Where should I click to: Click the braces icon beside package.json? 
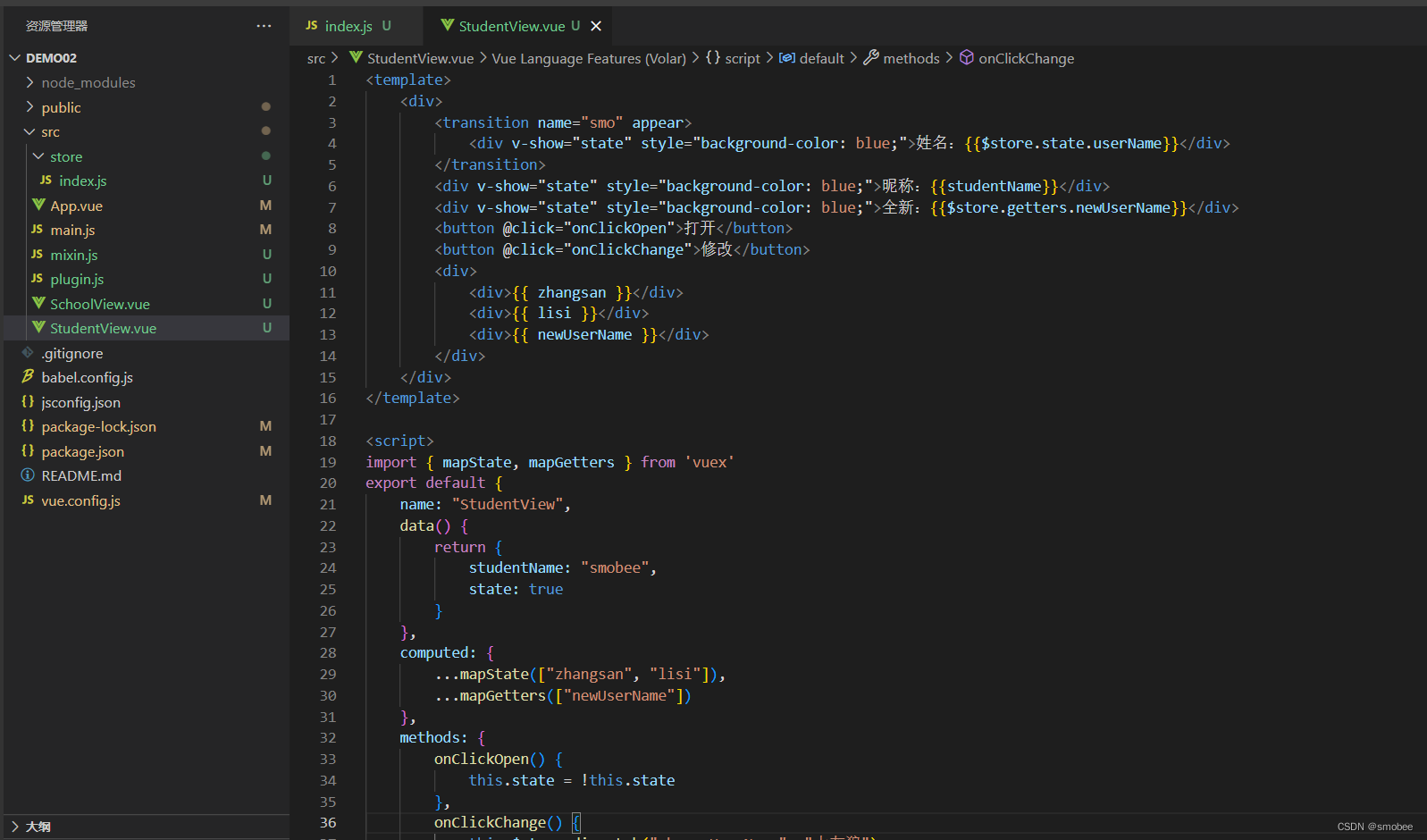(28, 450)
